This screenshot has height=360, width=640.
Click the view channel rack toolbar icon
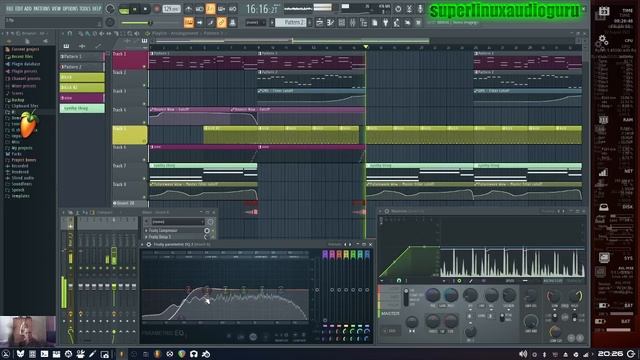pyautogui.click(x=341, y=23)
